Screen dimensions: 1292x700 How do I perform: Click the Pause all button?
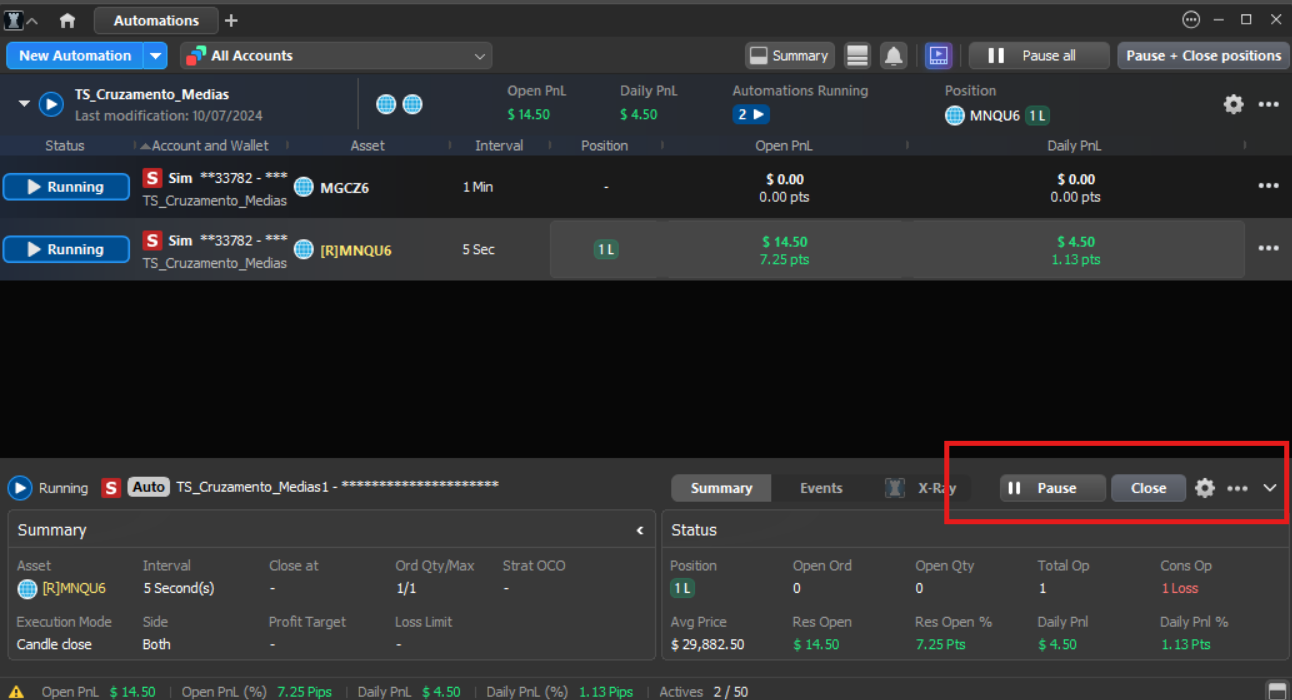coord(1039,56)
